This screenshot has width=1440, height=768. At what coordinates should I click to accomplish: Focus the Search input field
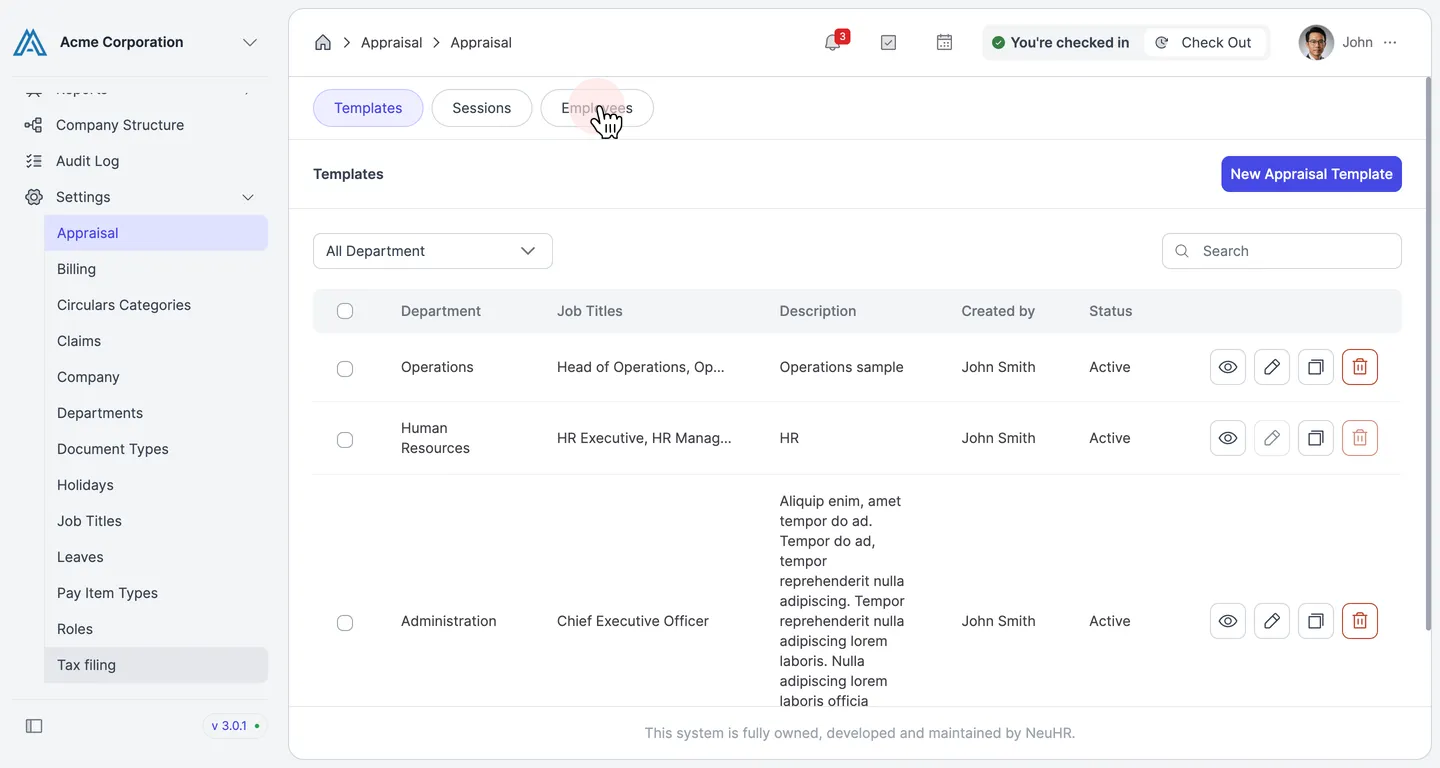[x=1282, y=251]
